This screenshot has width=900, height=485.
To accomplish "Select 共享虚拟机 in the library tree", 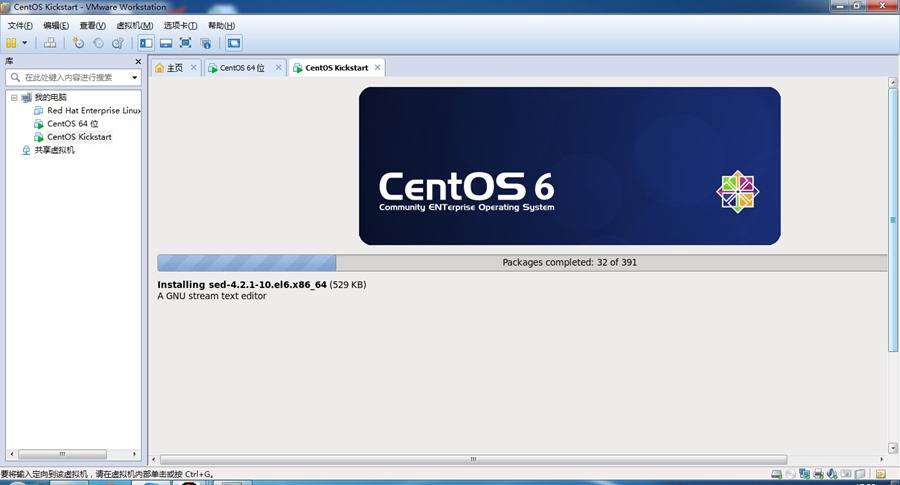I will click(x=54, y=150).
